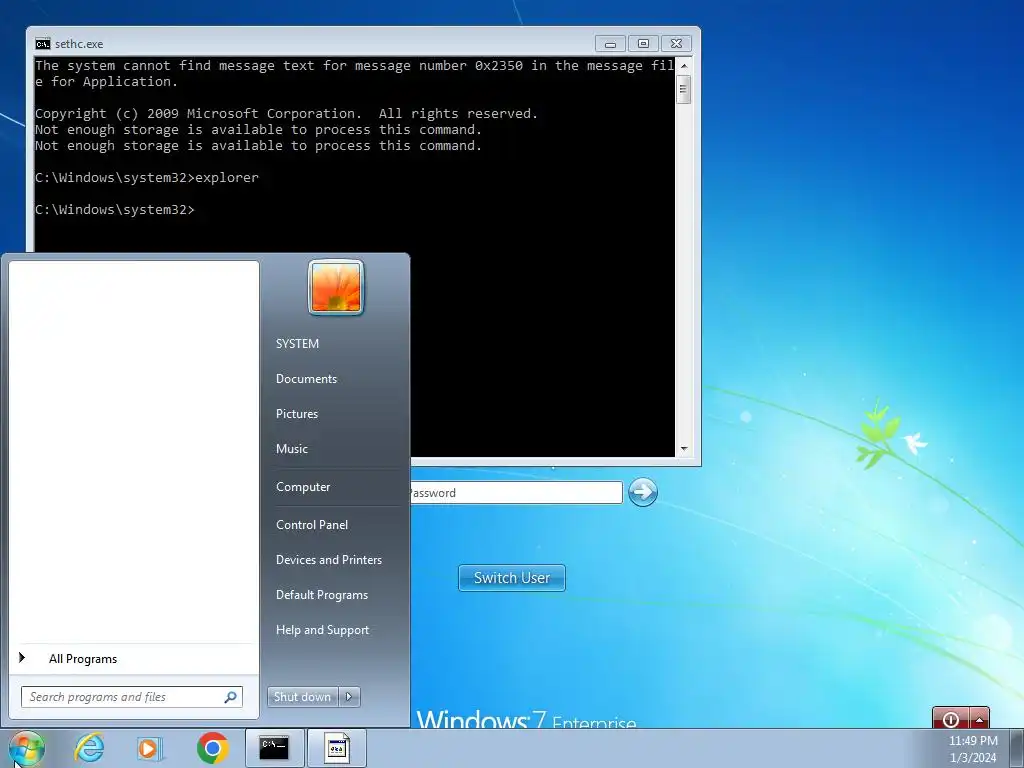The height and width of the screenshot is (768, 1024).
Task: Launch Google Chrome from taskbar
Action: (212, 748)
